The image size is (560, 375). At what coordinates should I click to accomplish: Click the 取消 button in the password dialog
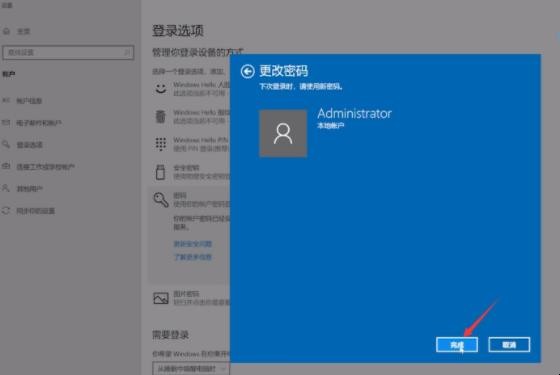coord(509,345)
